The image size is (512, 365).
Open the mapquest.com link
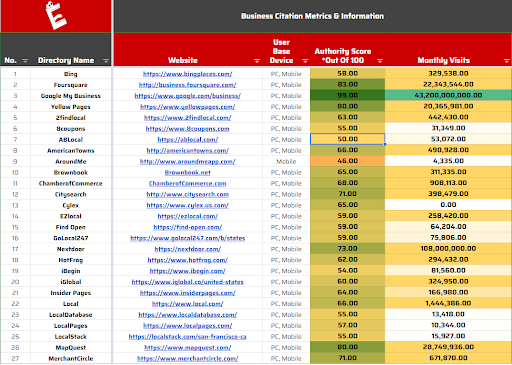point(188,348)
